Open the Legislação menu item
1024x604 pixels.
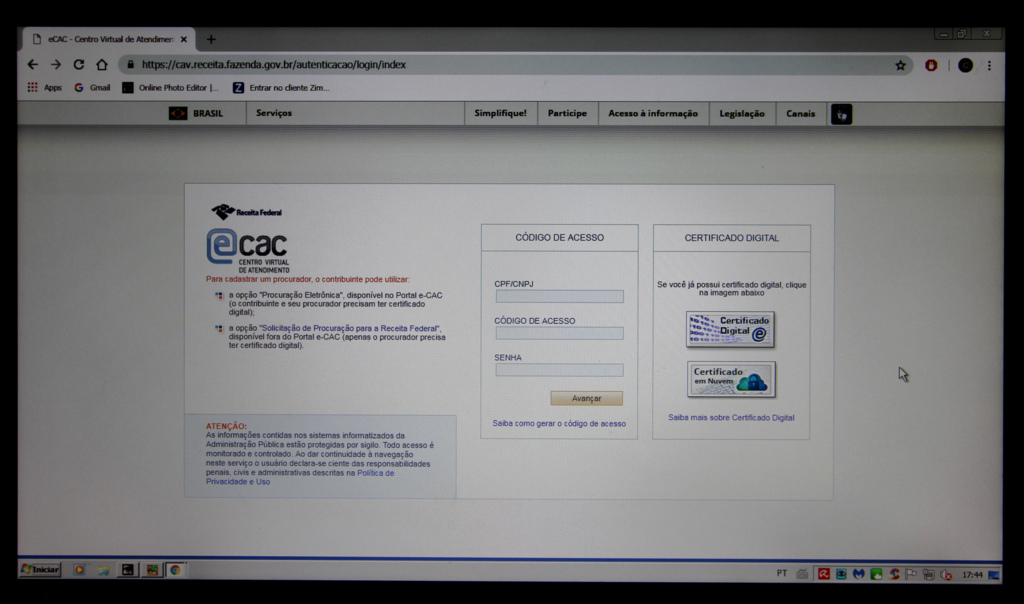click(x=742, y=113)
